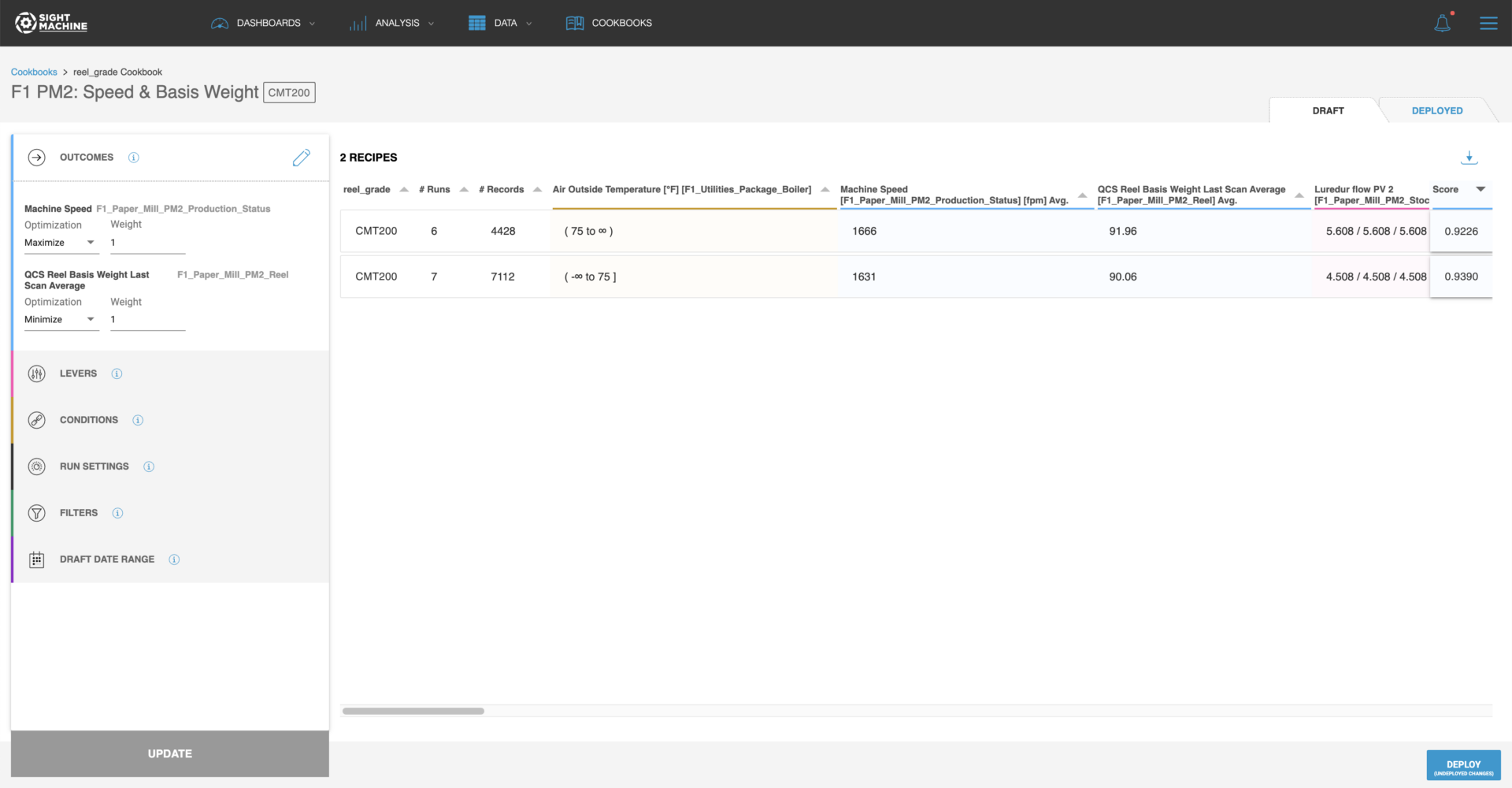Click the Filters funnel icon
This screenshot has height=788, width=1512.
coord(37,513)
